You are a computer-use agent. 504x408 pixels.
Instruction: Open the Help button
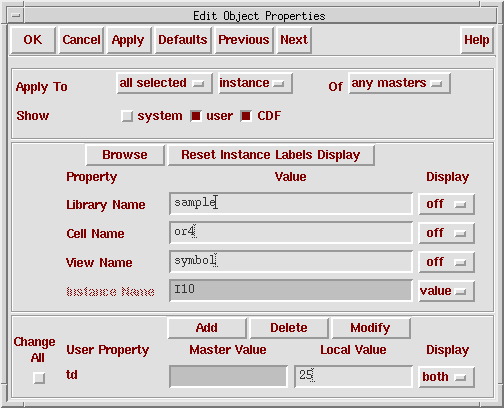[x=477, y=40]
